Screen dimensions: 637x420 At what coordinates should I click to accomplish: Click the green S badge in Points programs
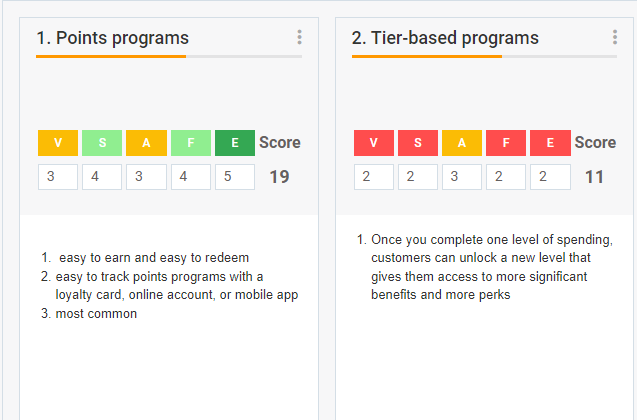click(102, 143)
